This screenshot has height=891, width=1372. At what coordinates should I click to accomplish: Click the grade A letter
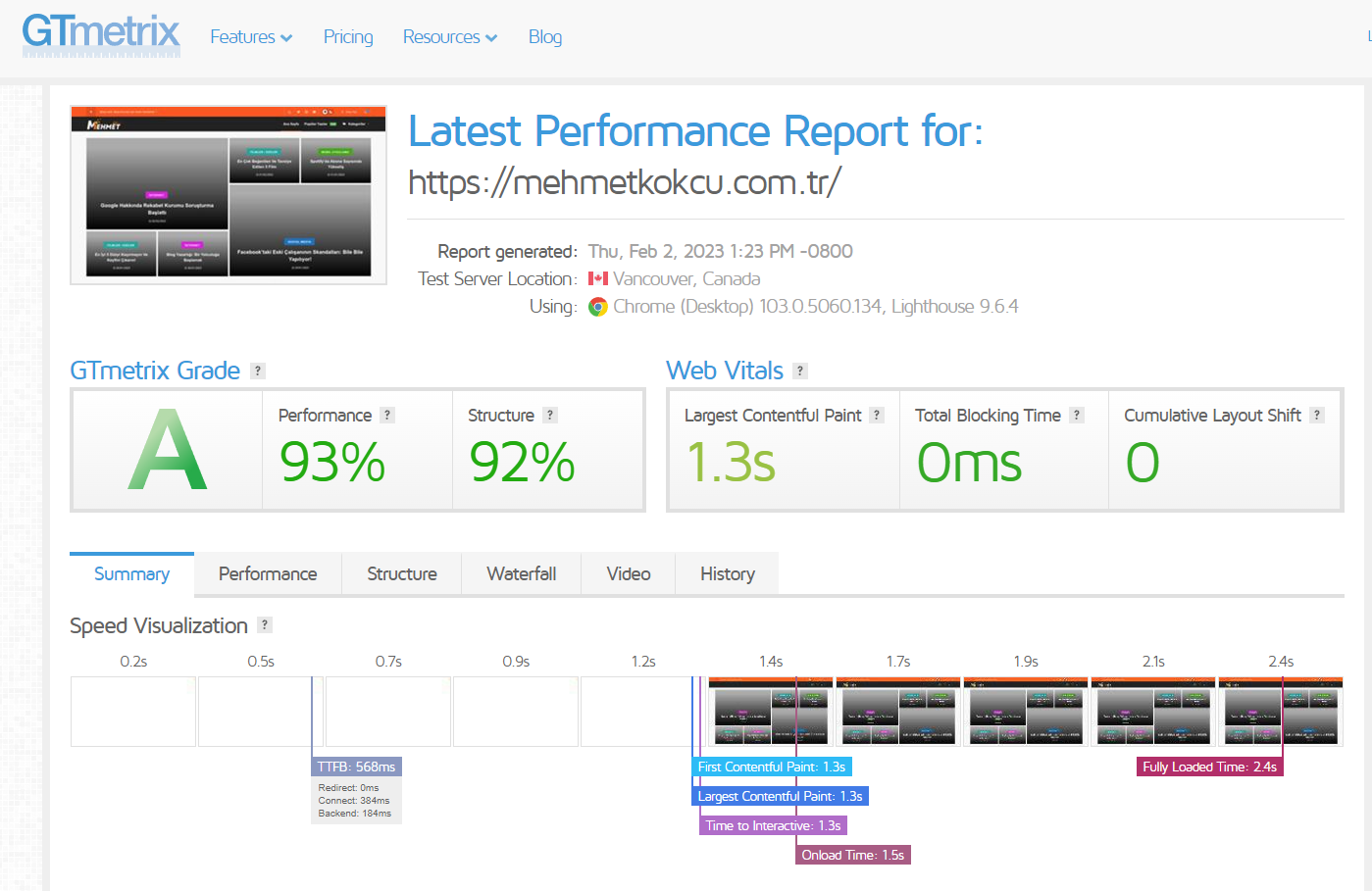(x=168, y=450)
